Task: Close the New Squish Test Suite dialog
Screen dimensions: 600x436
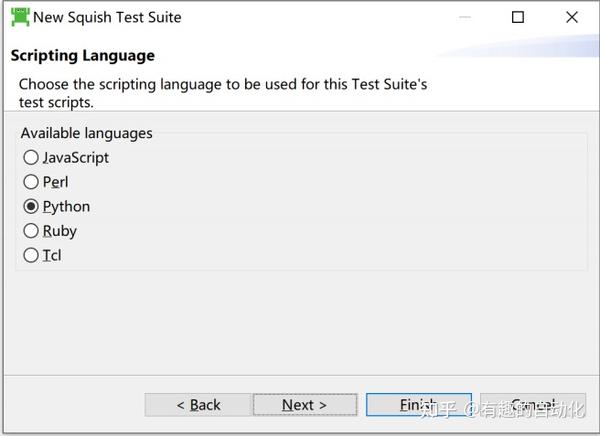Action: (x=571, y=17)
